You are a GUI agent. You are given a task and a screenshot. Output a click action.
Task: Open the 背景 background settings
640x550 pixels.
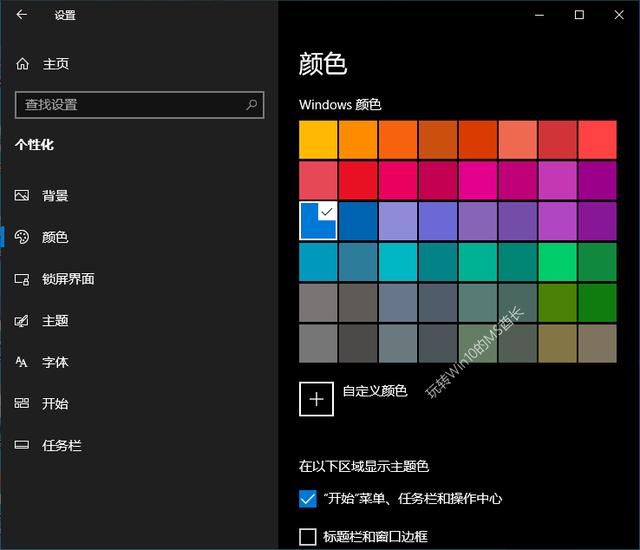click(55, 196)
